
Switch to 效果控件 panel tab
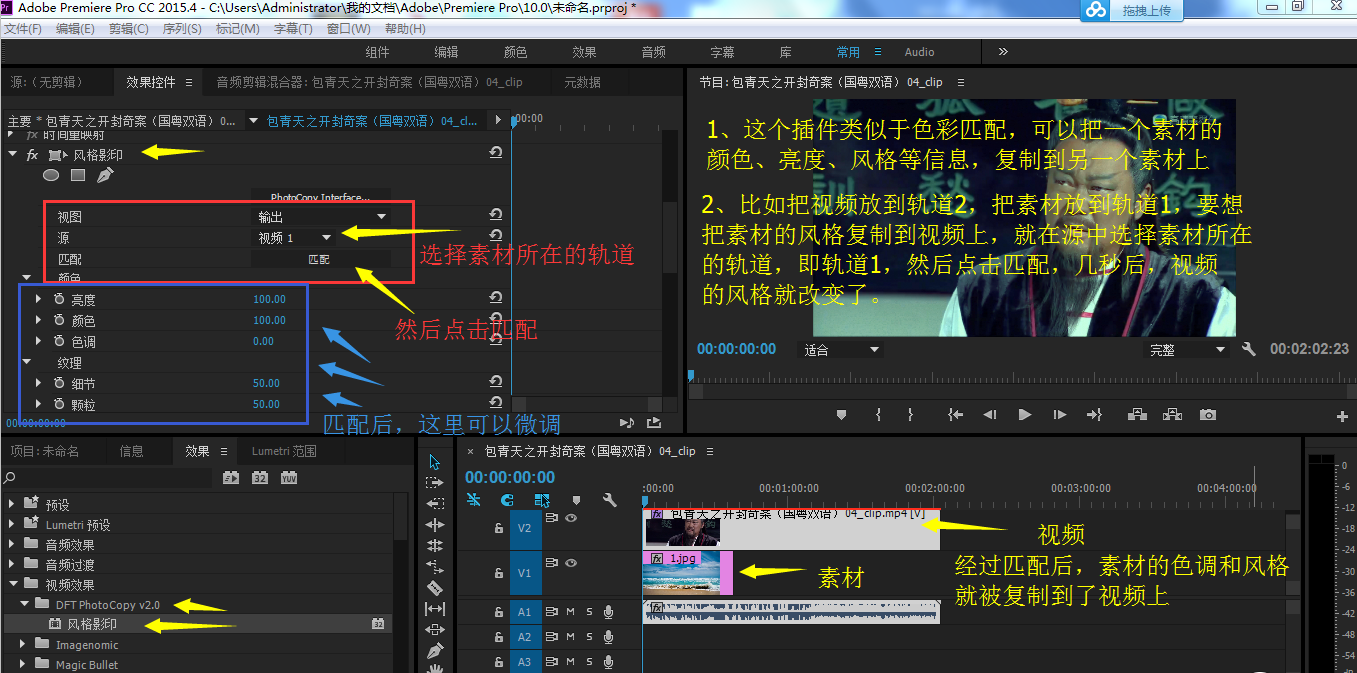tap(151, 82)
